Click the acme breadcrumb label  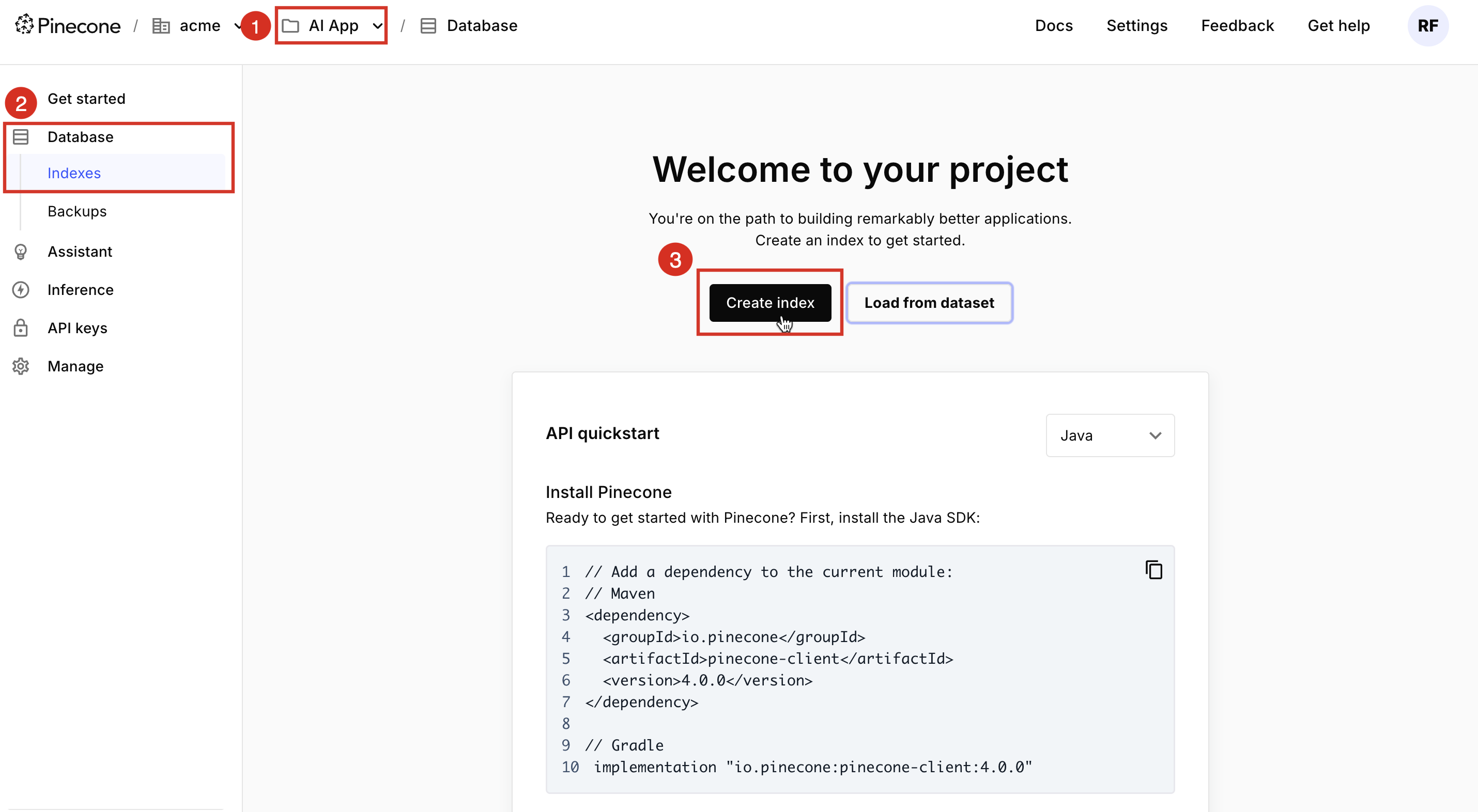(199, 26)
